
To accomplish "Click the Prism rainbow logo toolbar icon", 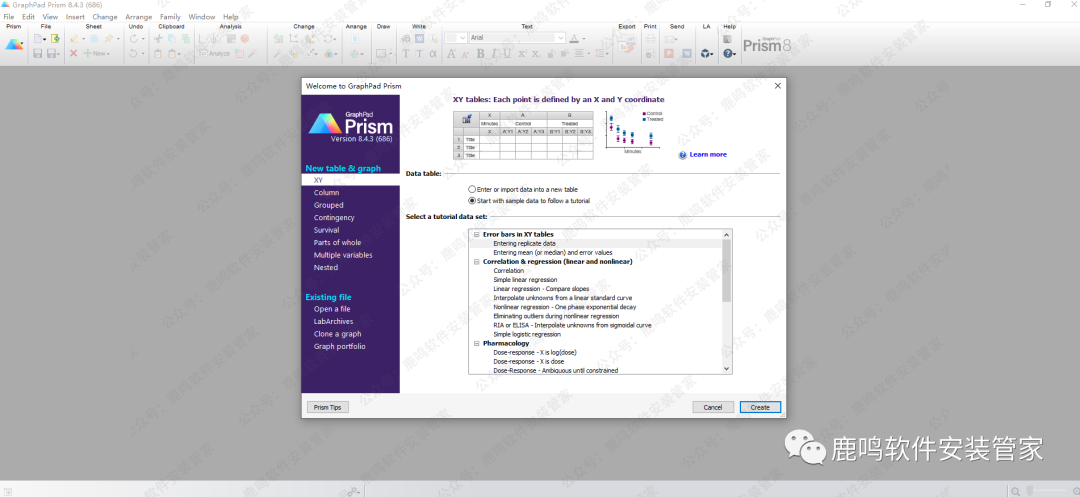I will coord(14,44).
